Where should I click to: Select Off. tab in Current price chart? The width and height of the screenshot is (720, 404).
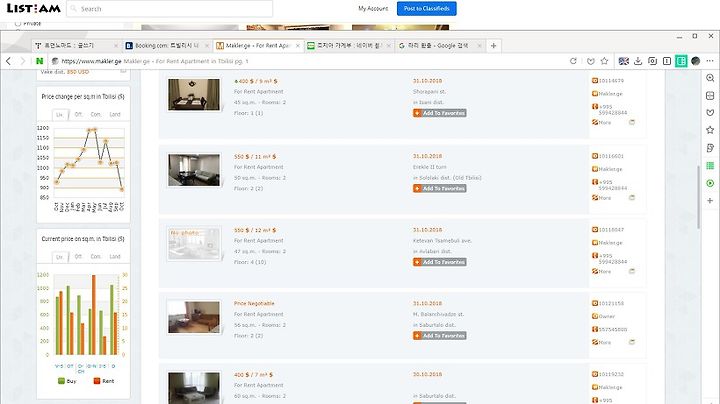pyautogui.click(x=79, y=257)
